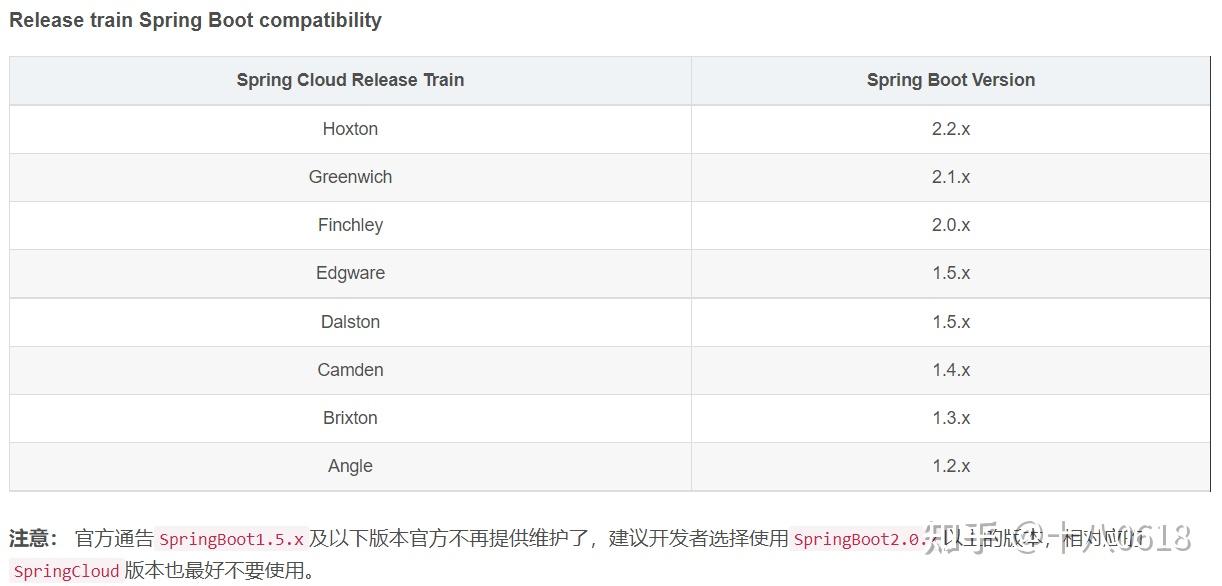
Task: Select the Finchley row name
Action: click(x=350, y=225)
